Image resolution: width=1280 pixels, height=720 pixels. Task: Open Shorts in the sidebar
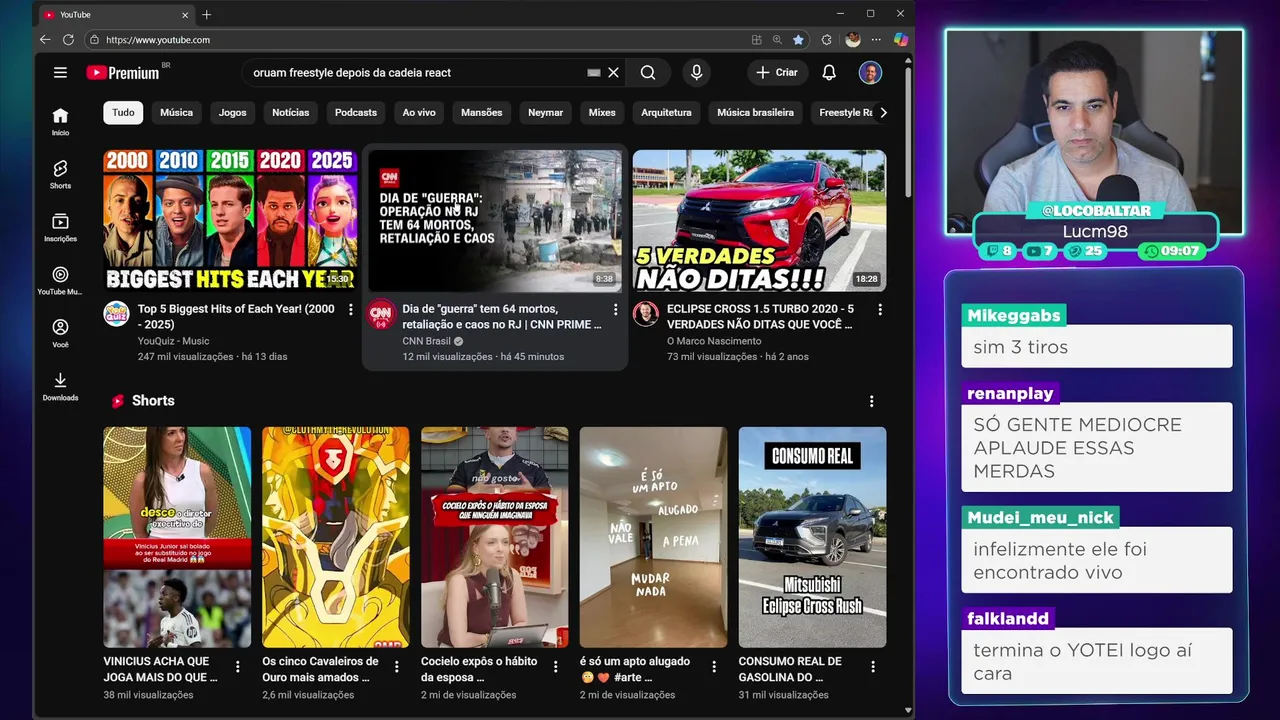coord(60,174)
